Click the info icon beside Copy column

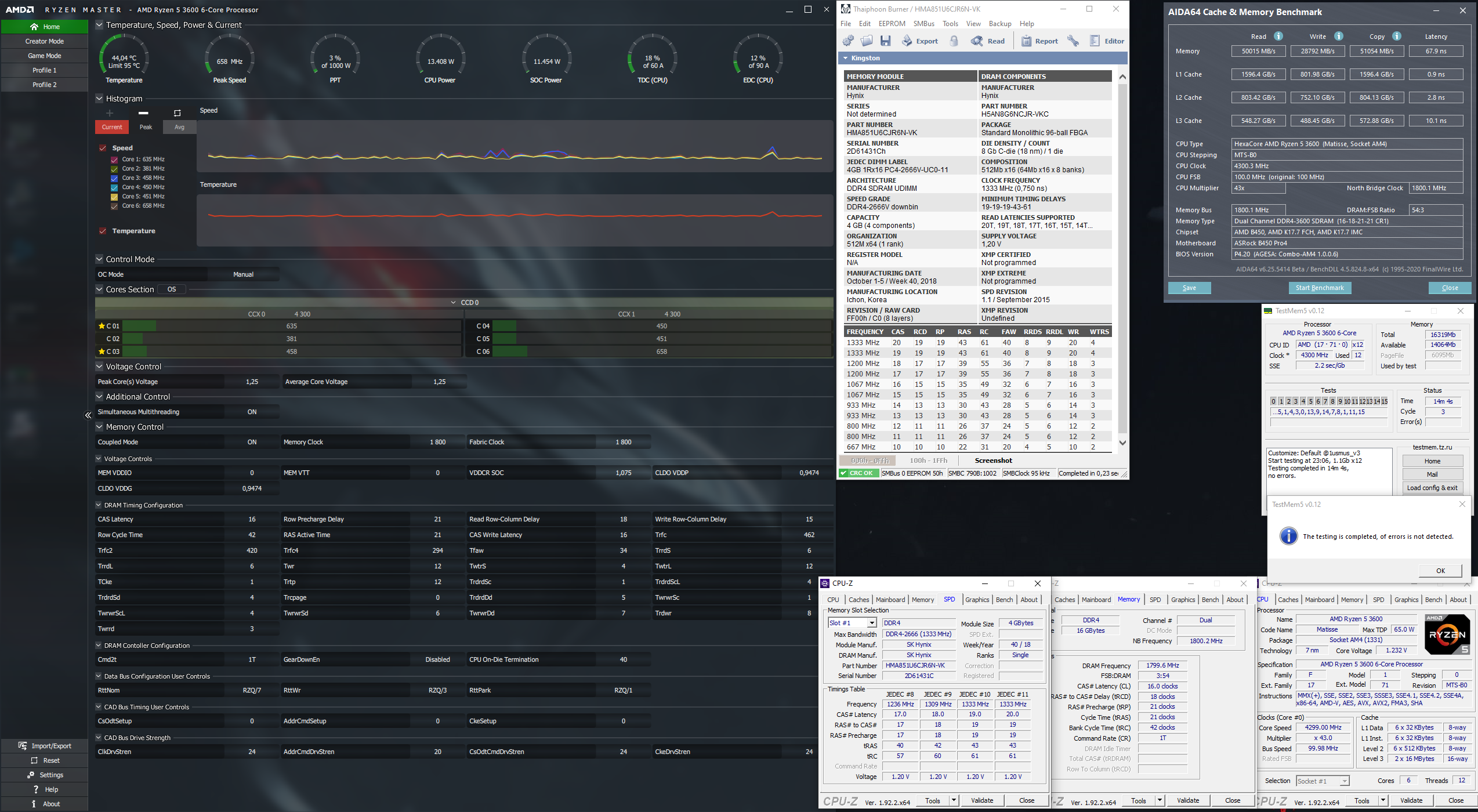[1397, 36]
